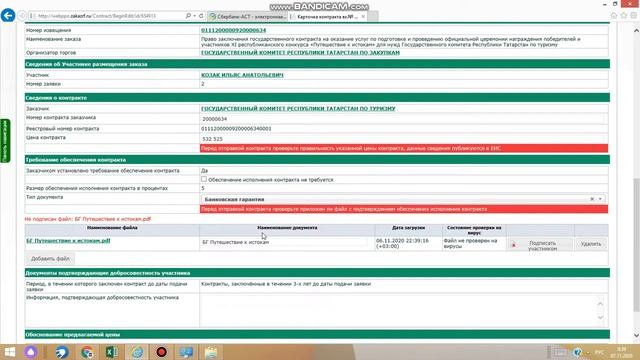Viewport: 640px width, 360px height.
Task: Open the ГОСУДАРСТВЕННЫЙ КОМИТЕТ ПО ЗАКУПКАМ link
Action: (300, 53)
